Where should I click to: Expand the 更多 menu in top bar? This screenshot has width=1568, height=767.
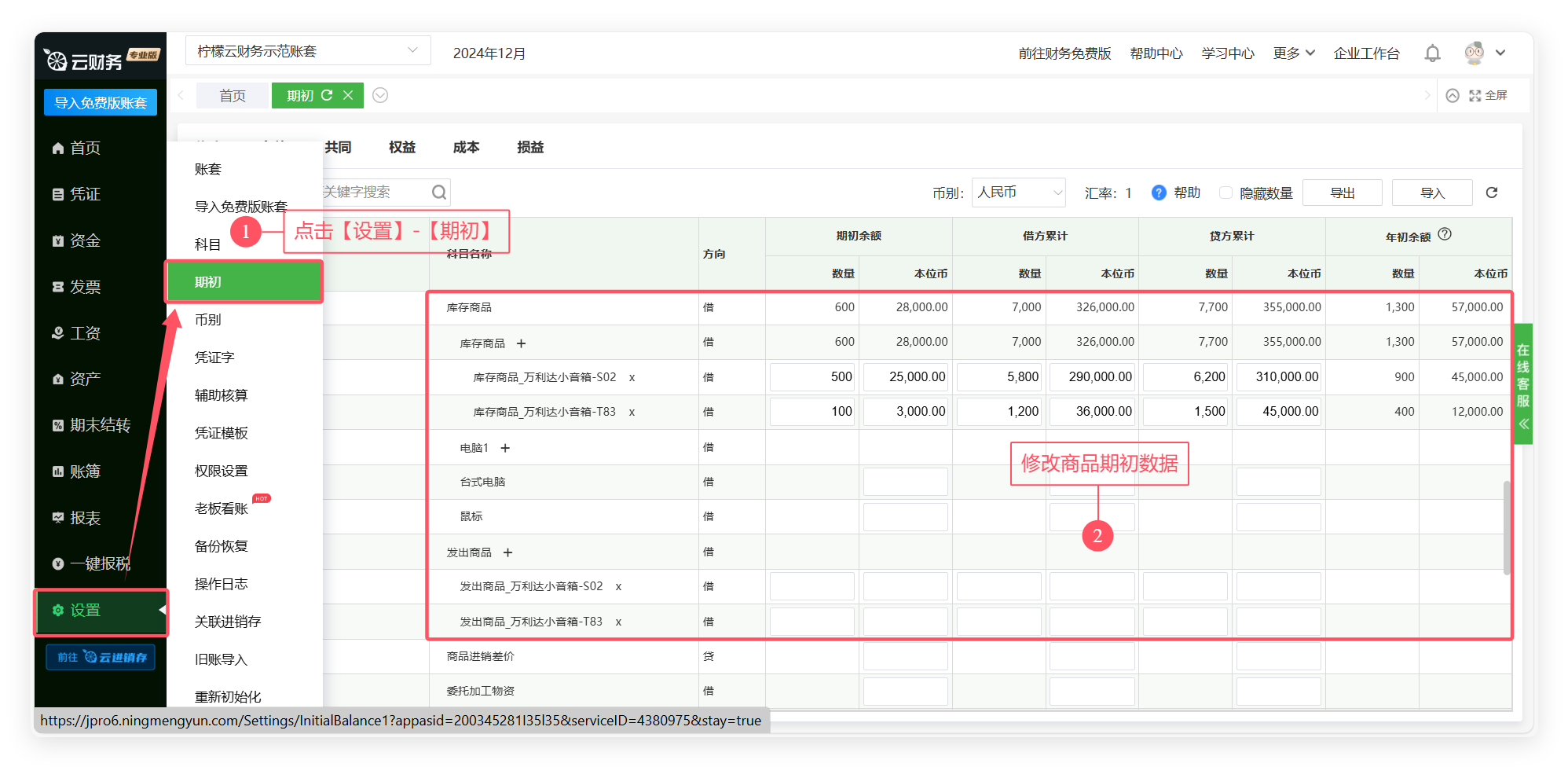(1293, 53)
